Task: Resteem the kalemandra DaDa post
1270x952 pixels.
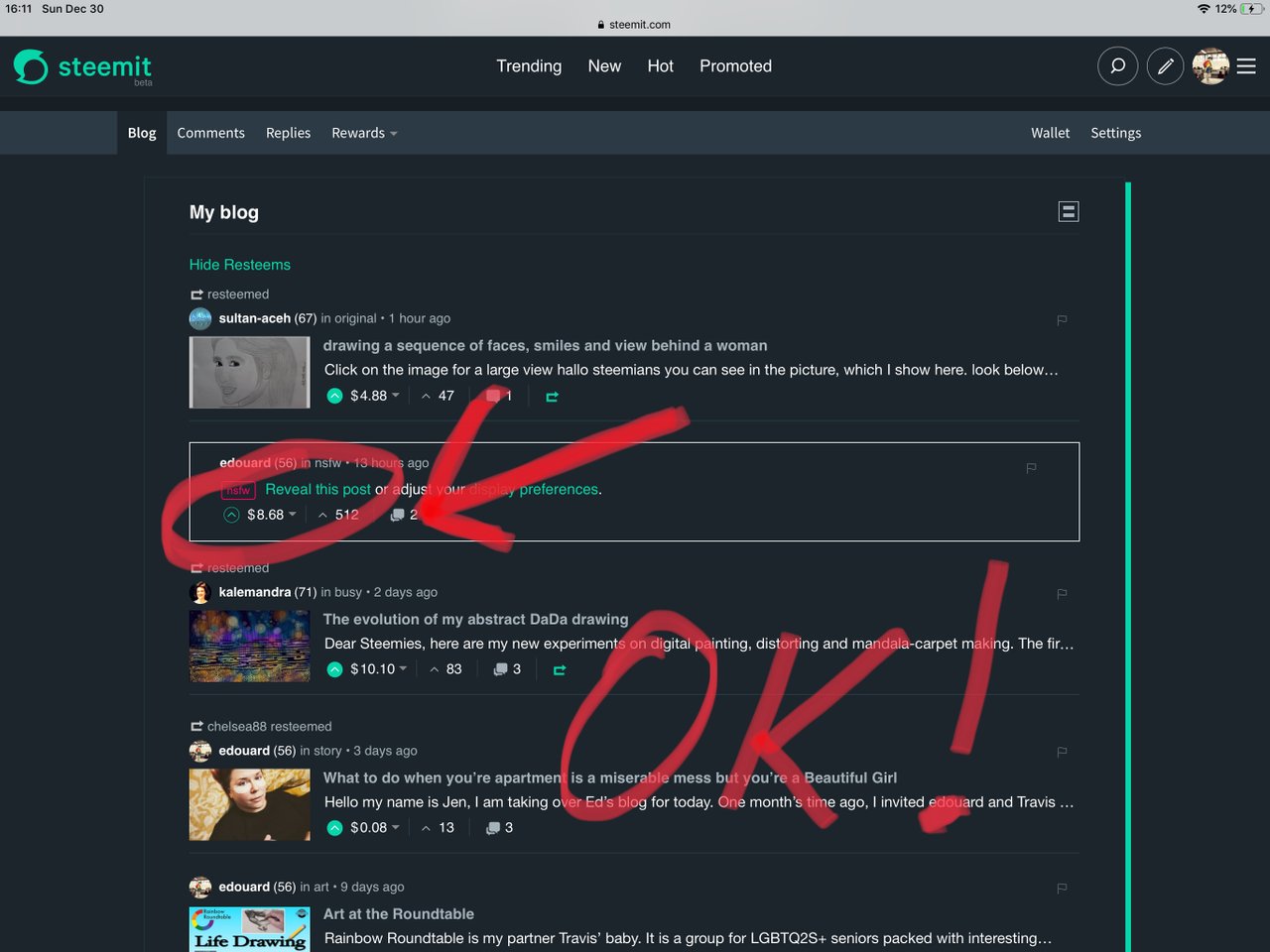Action: 560,670
